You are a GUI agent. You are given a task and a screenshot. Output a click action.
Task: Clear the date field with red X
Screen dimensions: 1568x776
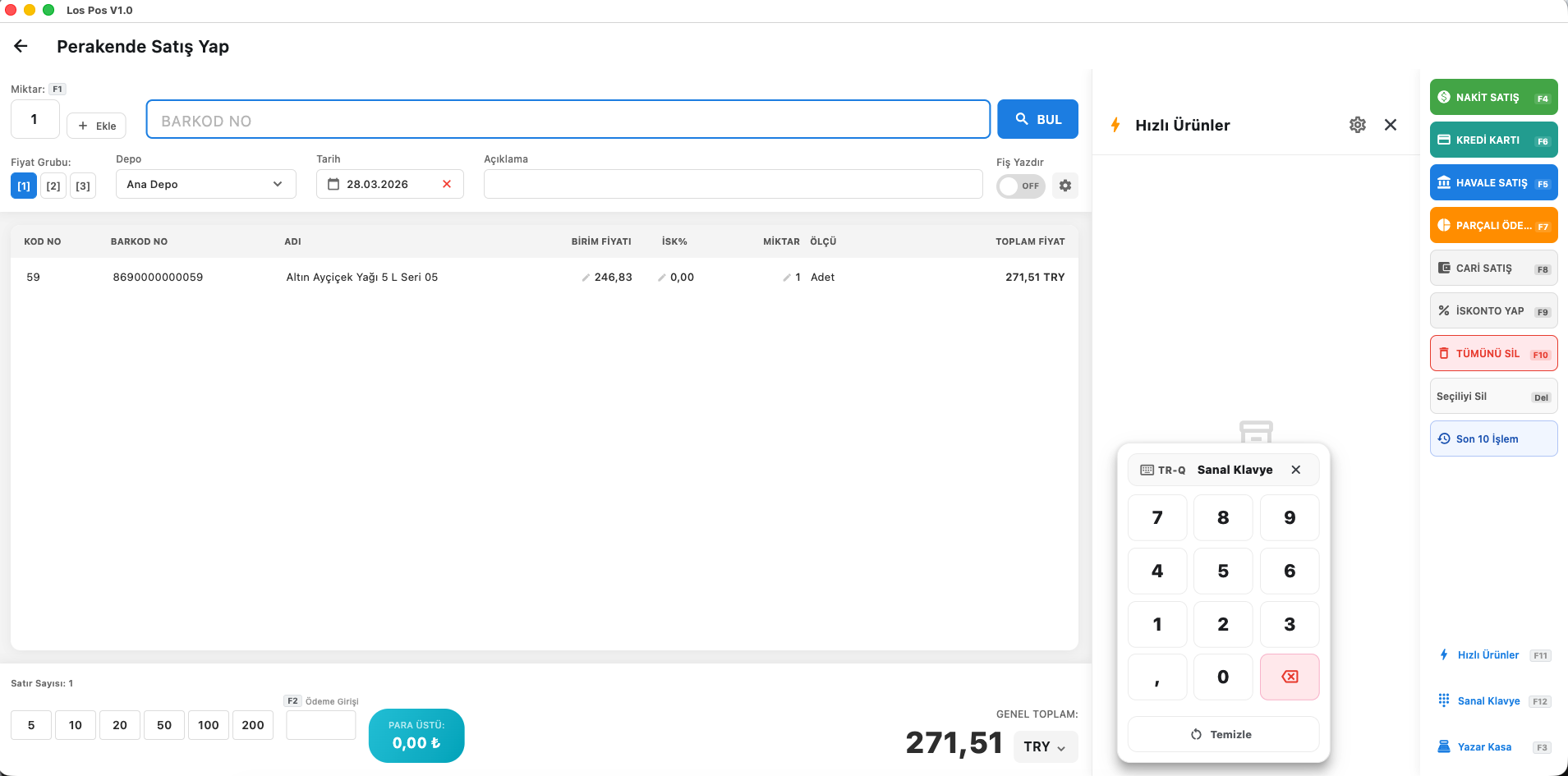447,184
